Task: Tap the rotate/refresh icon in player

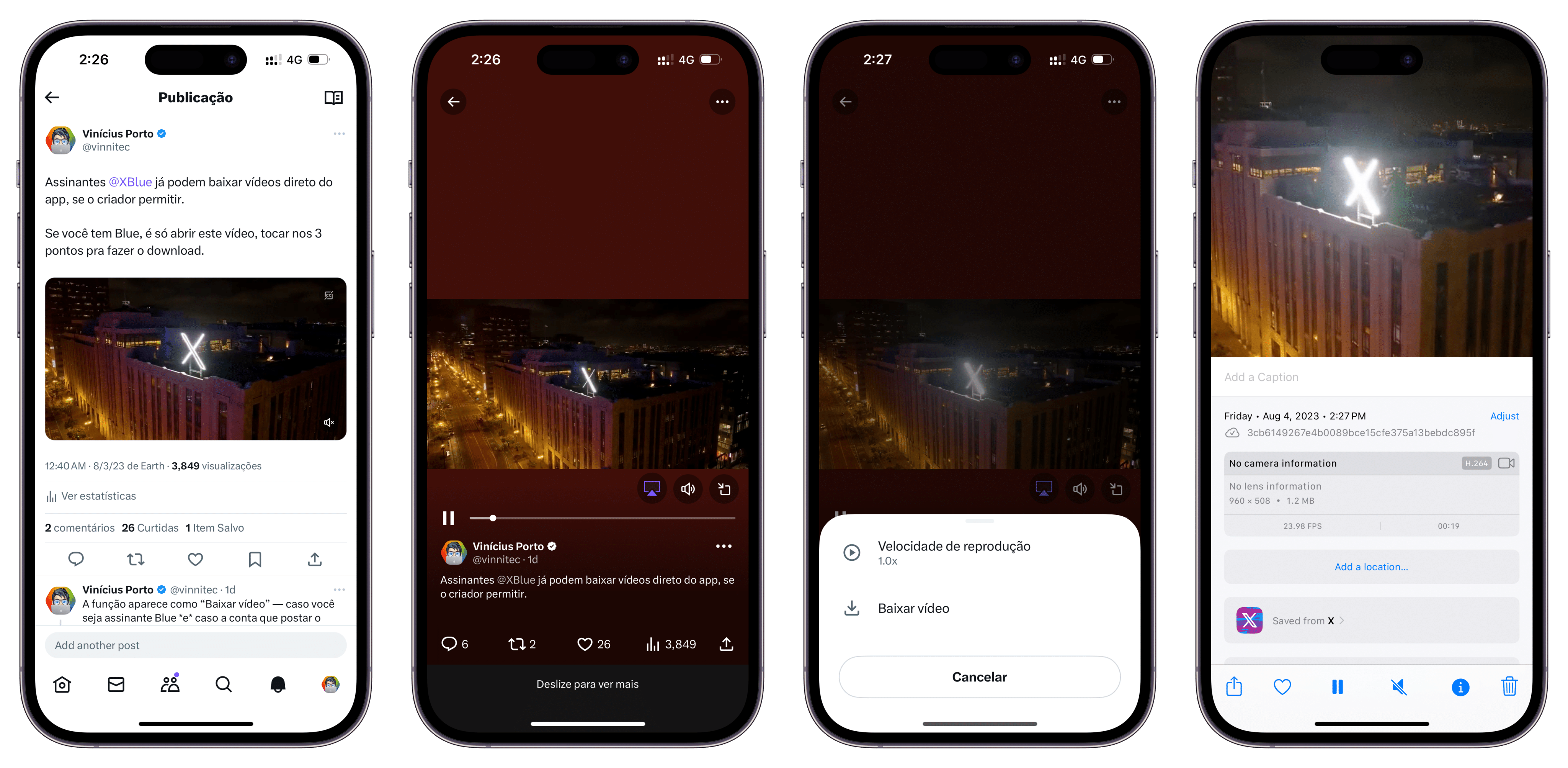Action: [725, 490]
